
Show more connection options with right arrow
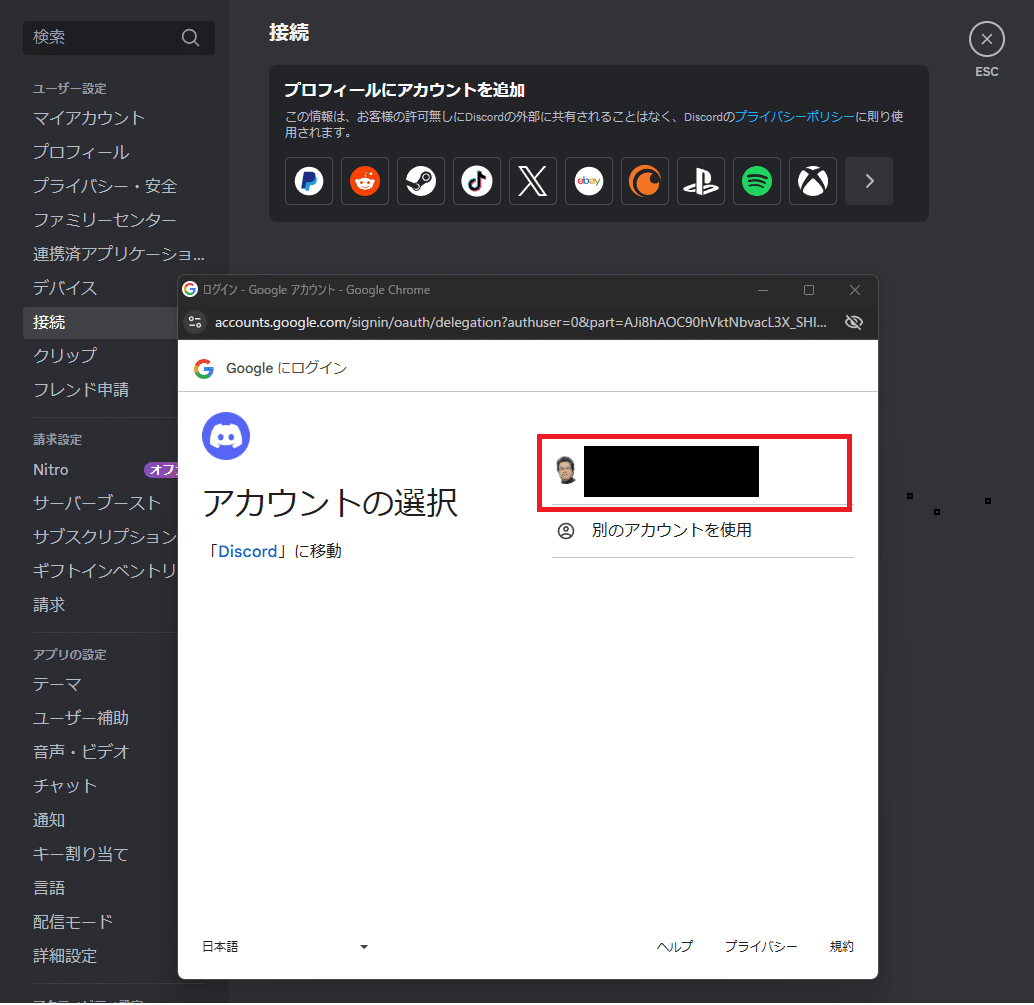click(x=869, y=181)
